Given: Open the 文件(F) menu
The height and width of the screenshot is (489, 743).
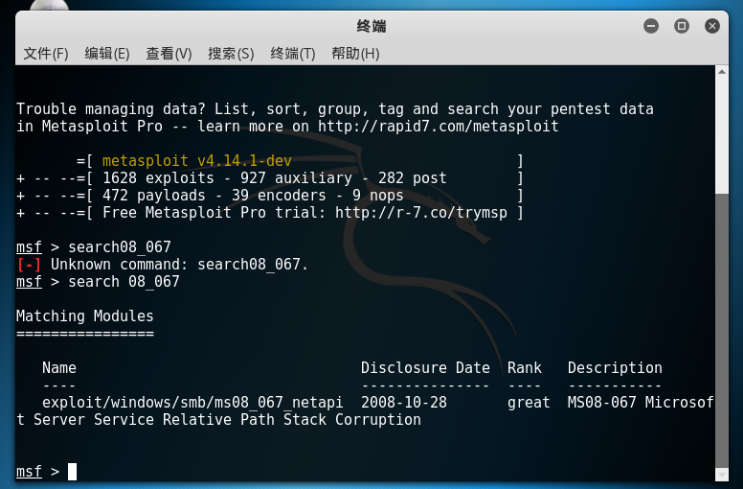Looking at the screenshot, I should point(46,54).
